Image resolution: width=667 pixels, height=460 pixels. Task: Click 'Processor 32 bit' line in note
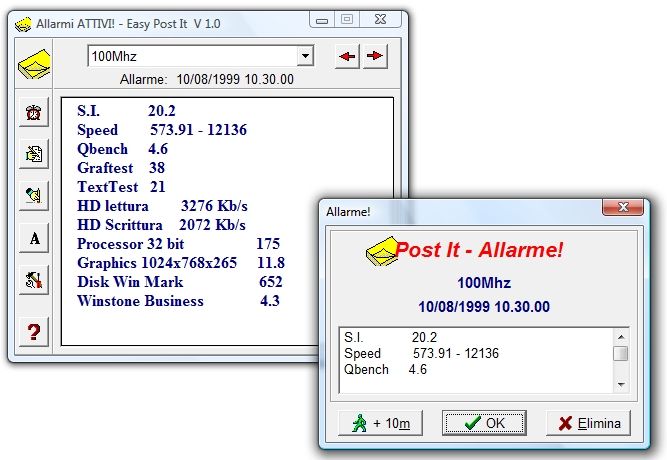(x=178, y=244)
